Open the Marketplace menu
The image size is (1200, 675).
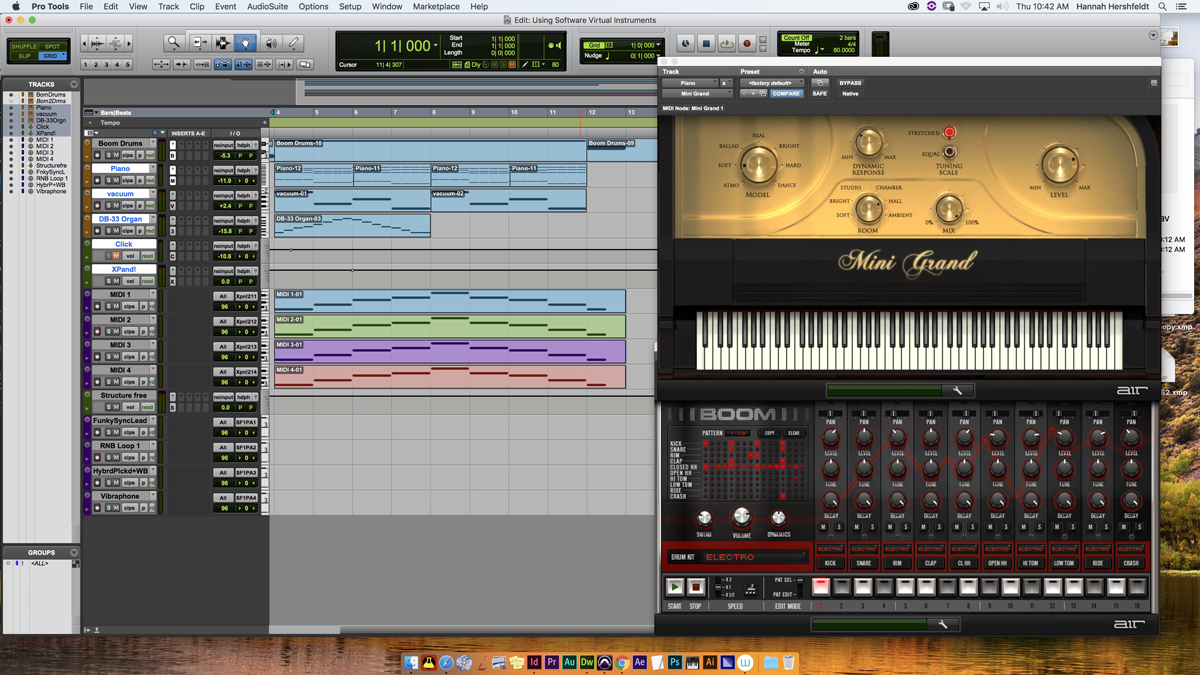pyautogui.click(x=436, y=6)
